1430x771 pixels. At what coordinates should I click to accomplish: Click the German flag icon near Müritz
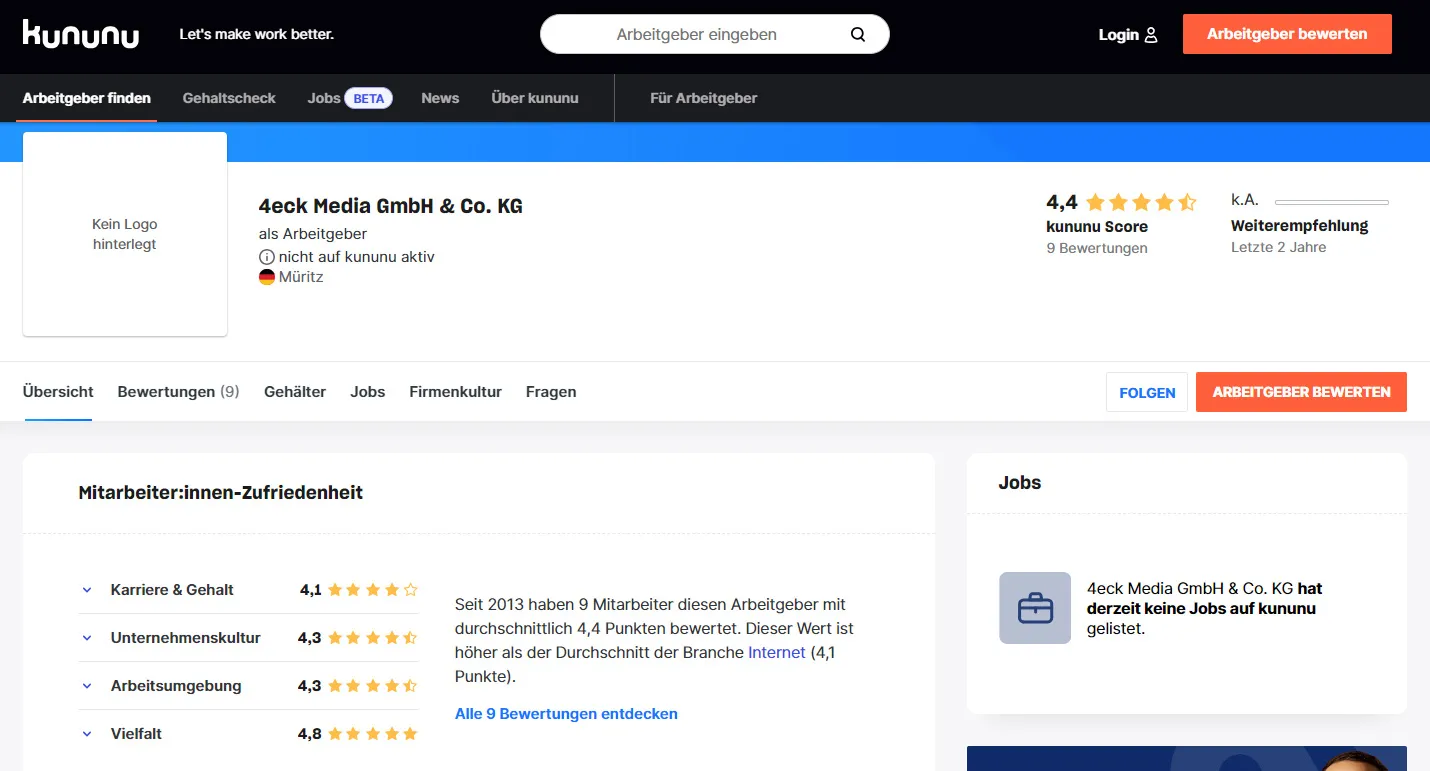coord(267,277)
